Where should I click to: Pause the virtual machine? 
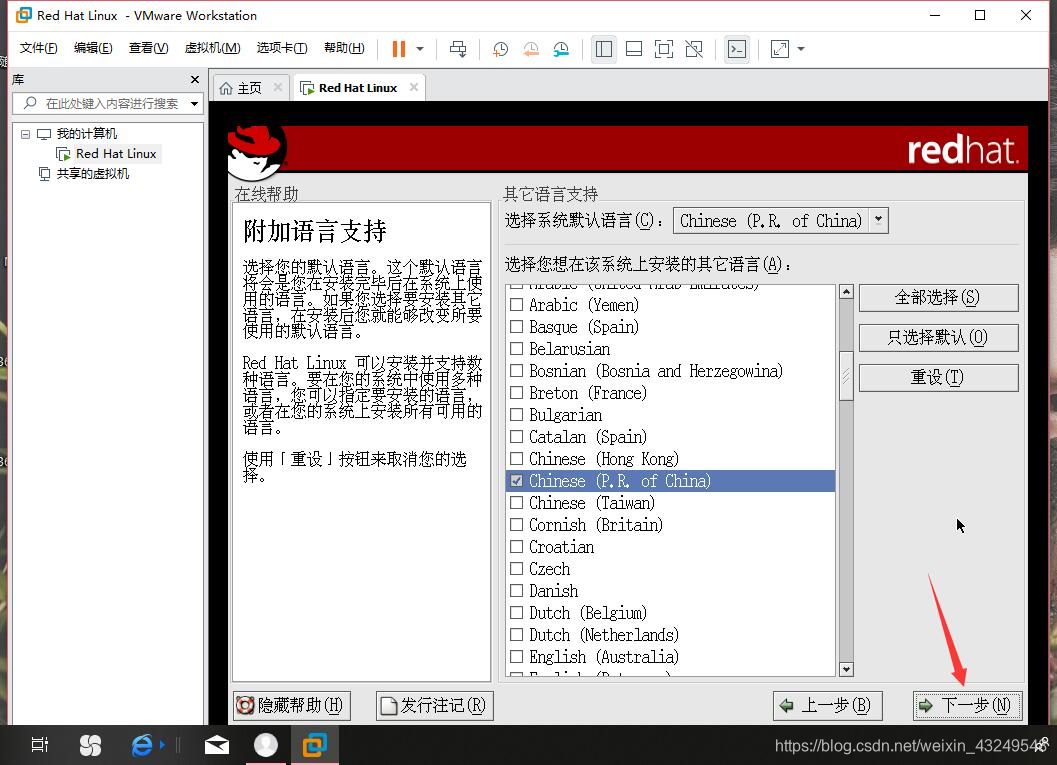[x=398, y=49]
